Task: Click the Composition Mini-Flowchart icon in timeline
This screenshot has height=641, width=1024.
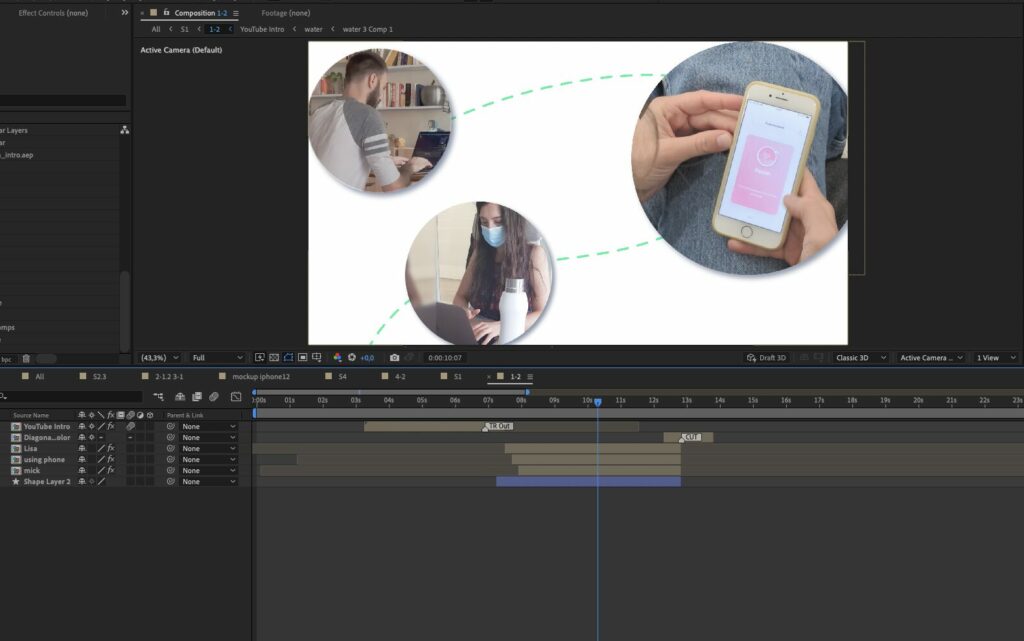Action: click(159, 397)
